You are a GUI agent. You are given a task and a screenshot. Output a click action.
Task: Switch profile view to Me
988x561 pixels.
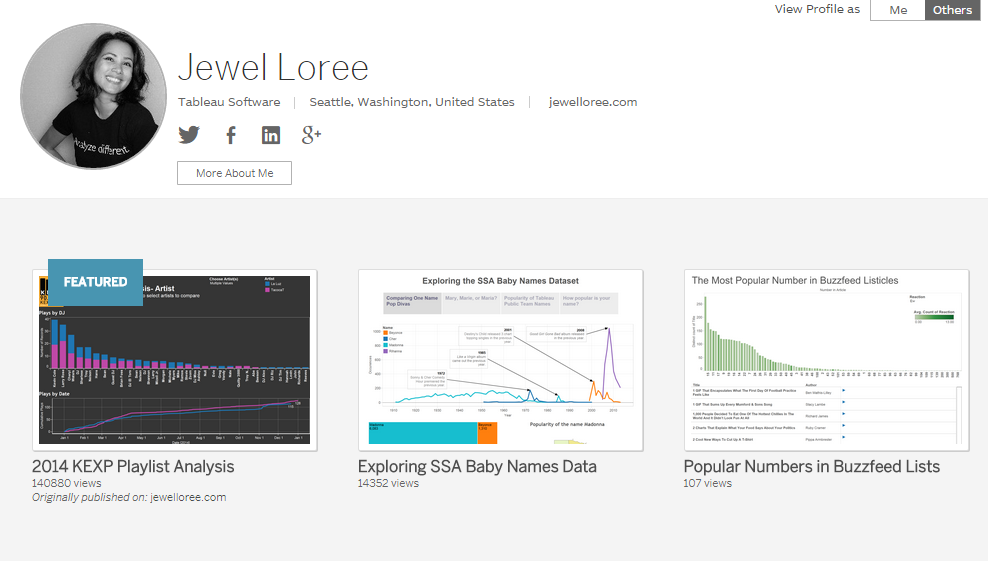pyautogui.click(x=898, y=10)
